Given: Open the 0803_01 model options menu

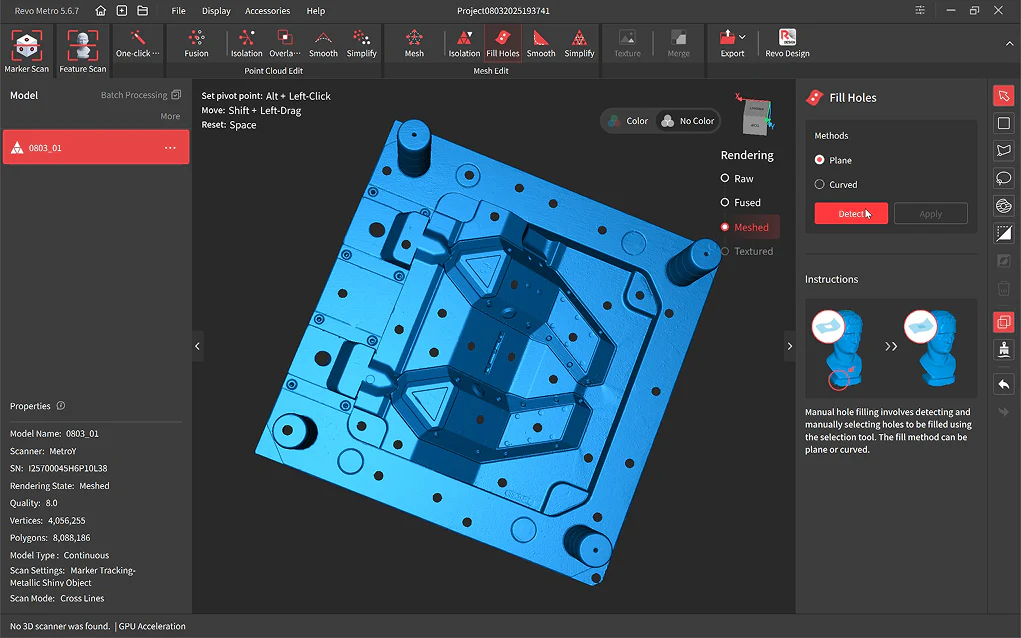Looking at the screenshot, I should [x=170, y=148].
